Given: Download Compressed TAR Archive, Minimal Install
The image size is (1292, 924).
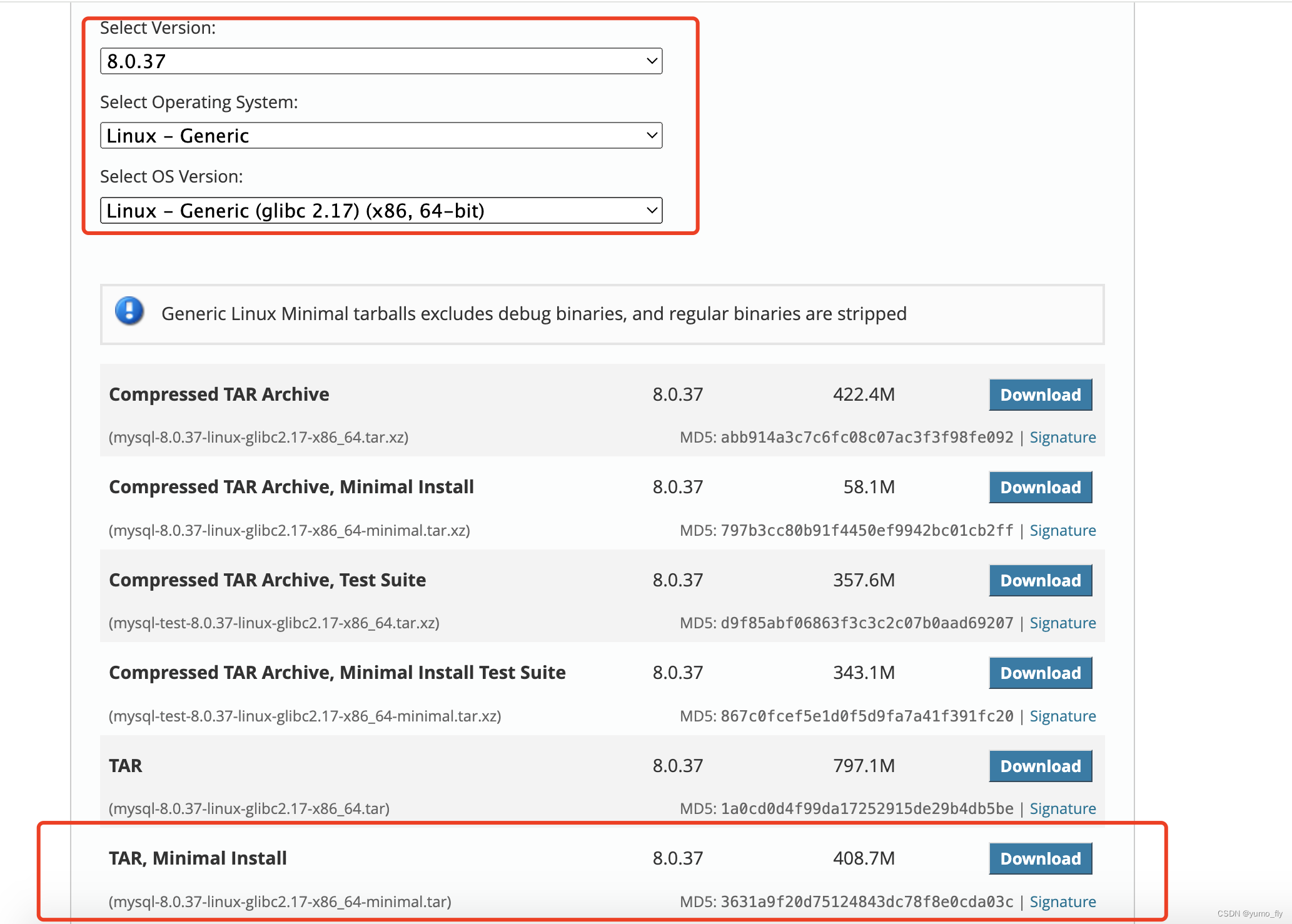Looking at the screenshot, I should (1041, 487).
